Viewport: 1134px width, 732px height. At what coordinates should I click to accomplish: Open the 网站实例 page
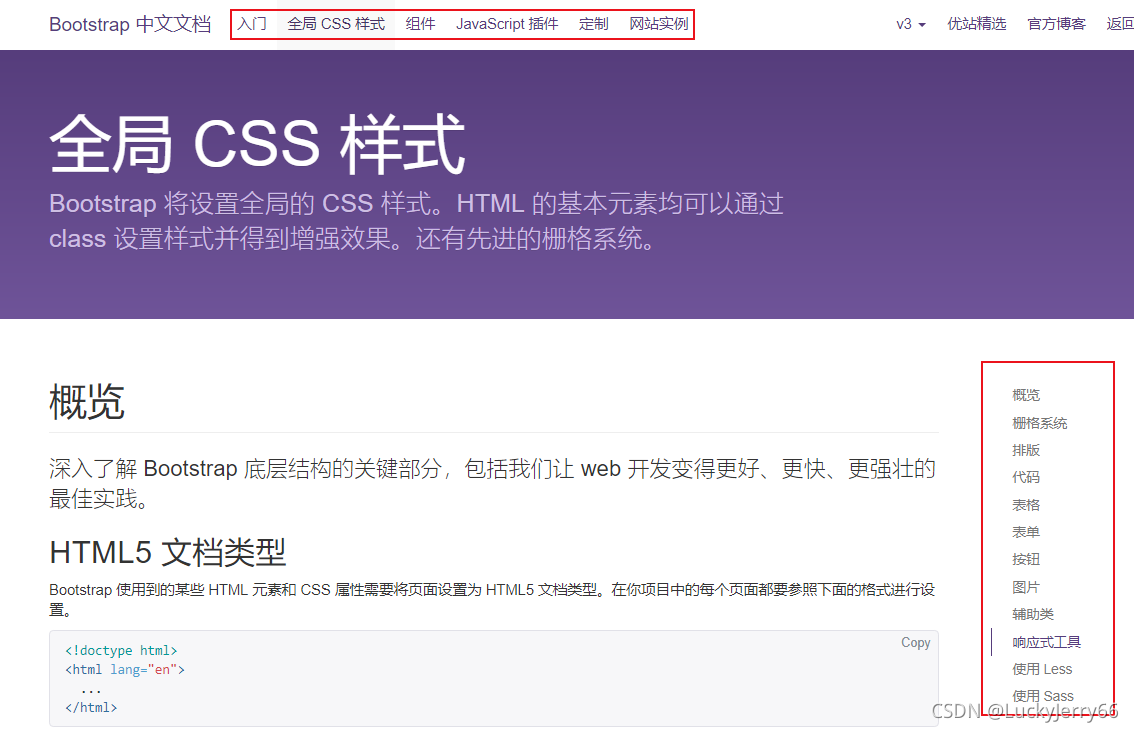click(658, 24)
